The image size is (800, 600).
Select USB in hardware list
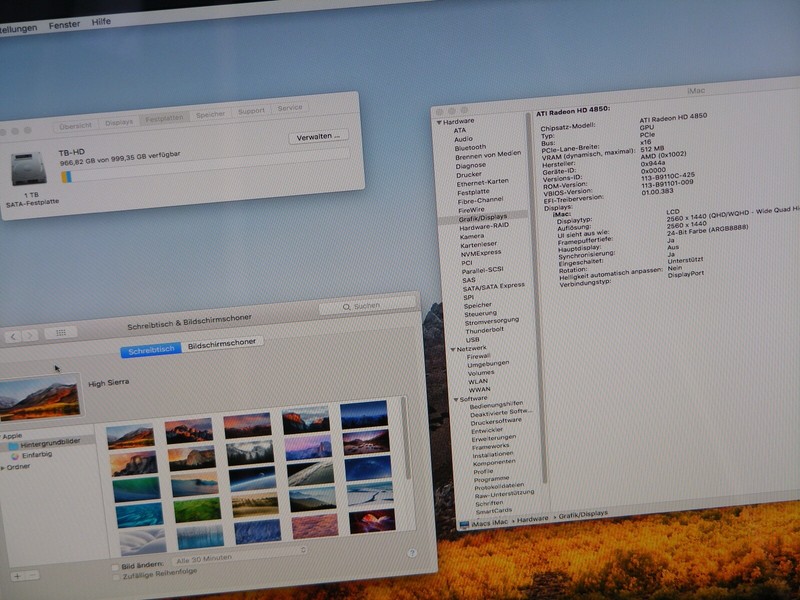coord(472,340)
